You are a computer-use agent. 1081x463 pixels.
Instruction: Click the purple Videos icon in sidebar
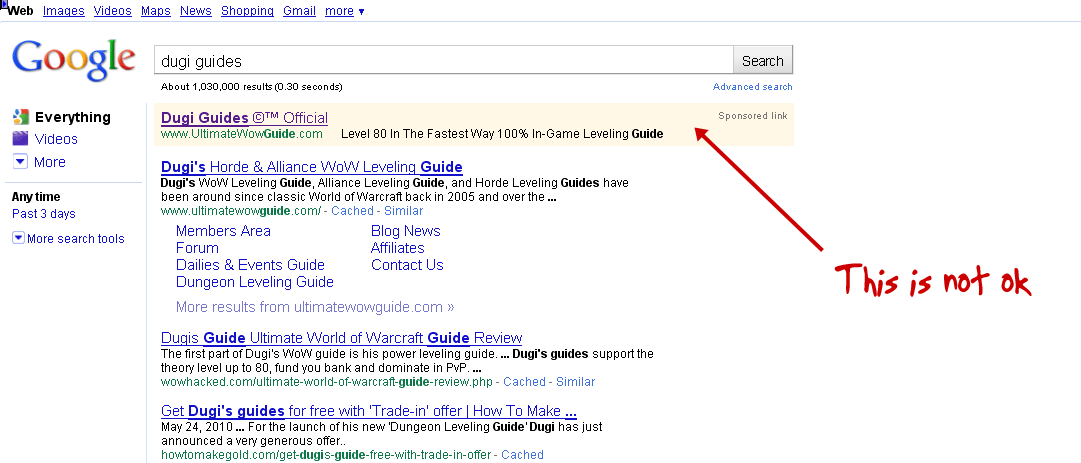pos(21,138)
